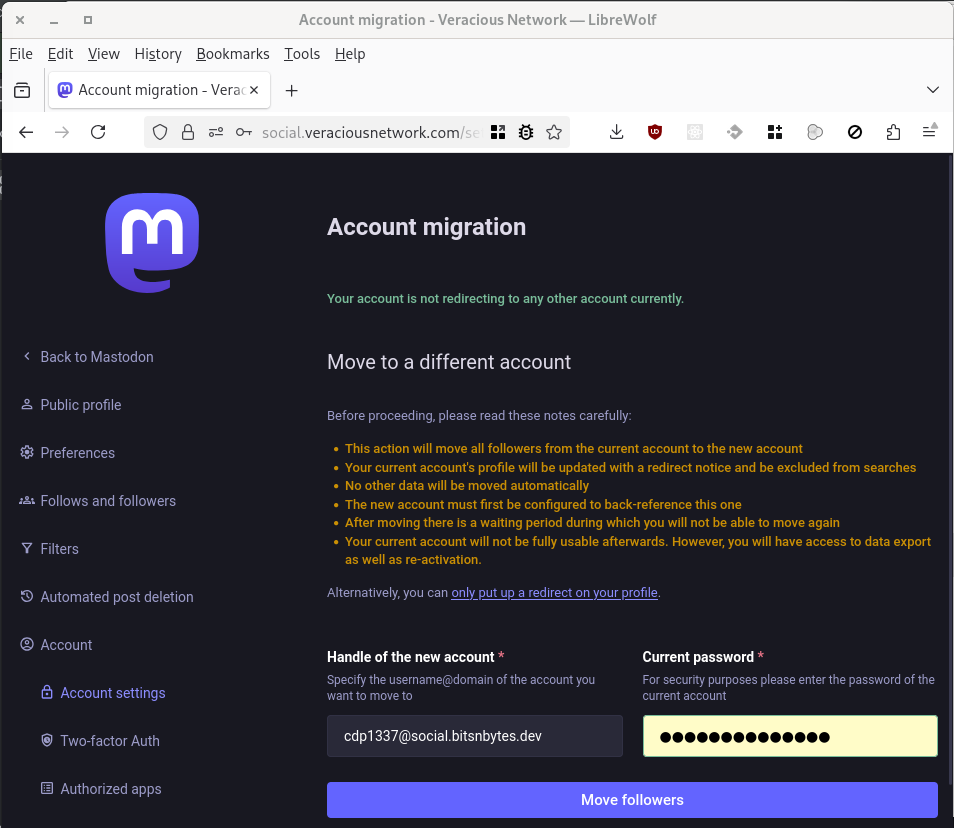
Task: Open the Tools menu
Action: (301, 54)
